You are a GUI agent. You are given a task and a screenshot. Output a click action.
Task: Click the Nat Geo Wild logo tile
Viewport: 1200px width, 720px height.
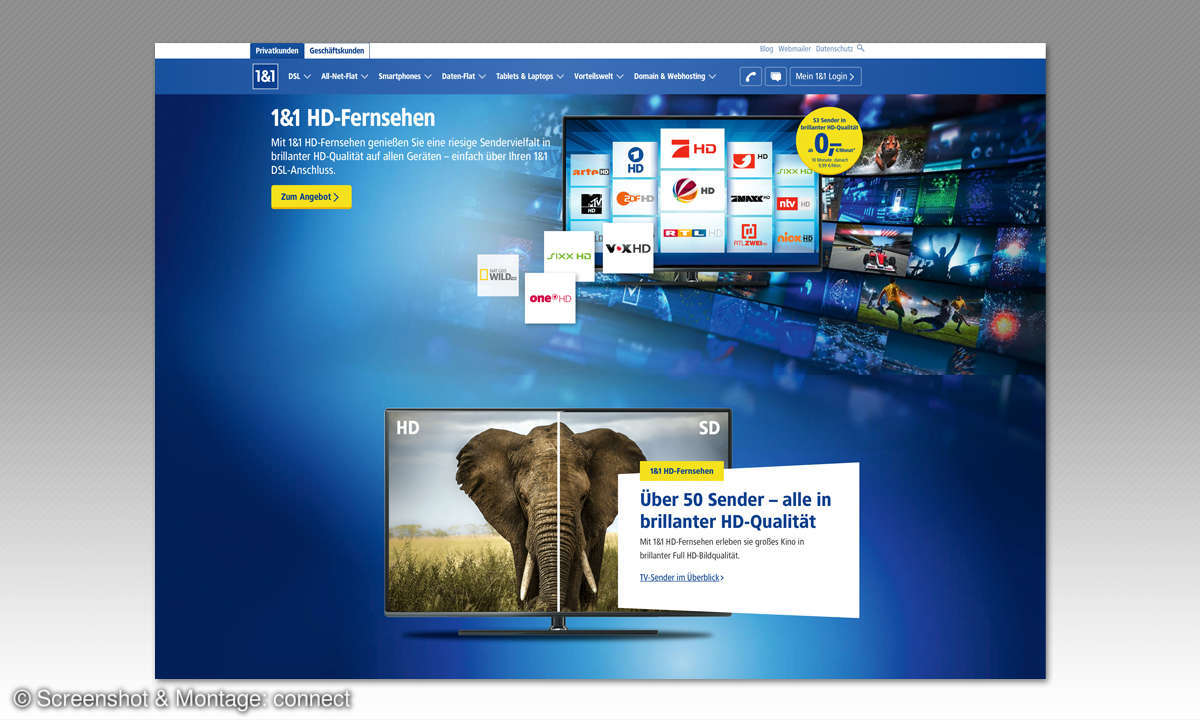498,275
